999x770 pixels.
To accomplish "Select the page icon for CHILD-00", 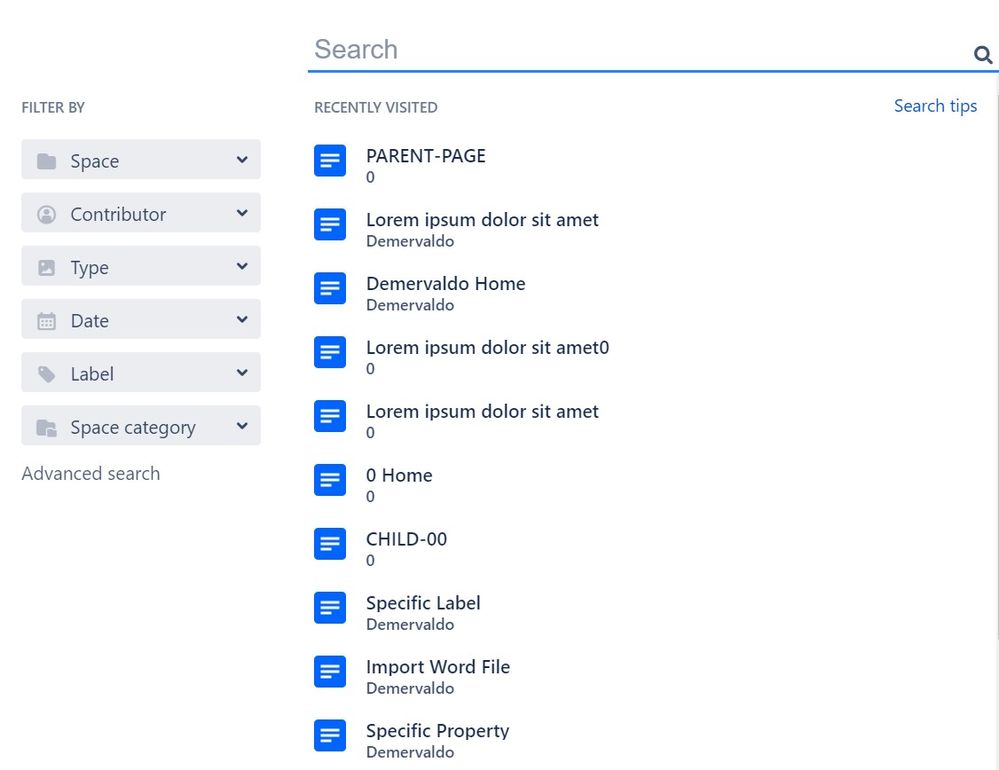I will (330, 544).
